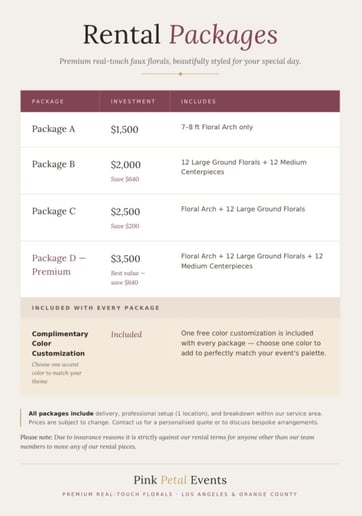Click Complimentary Color Customization heading
Image resolution: width=362 pixels, height=516 pixels.
click(60, 343)
